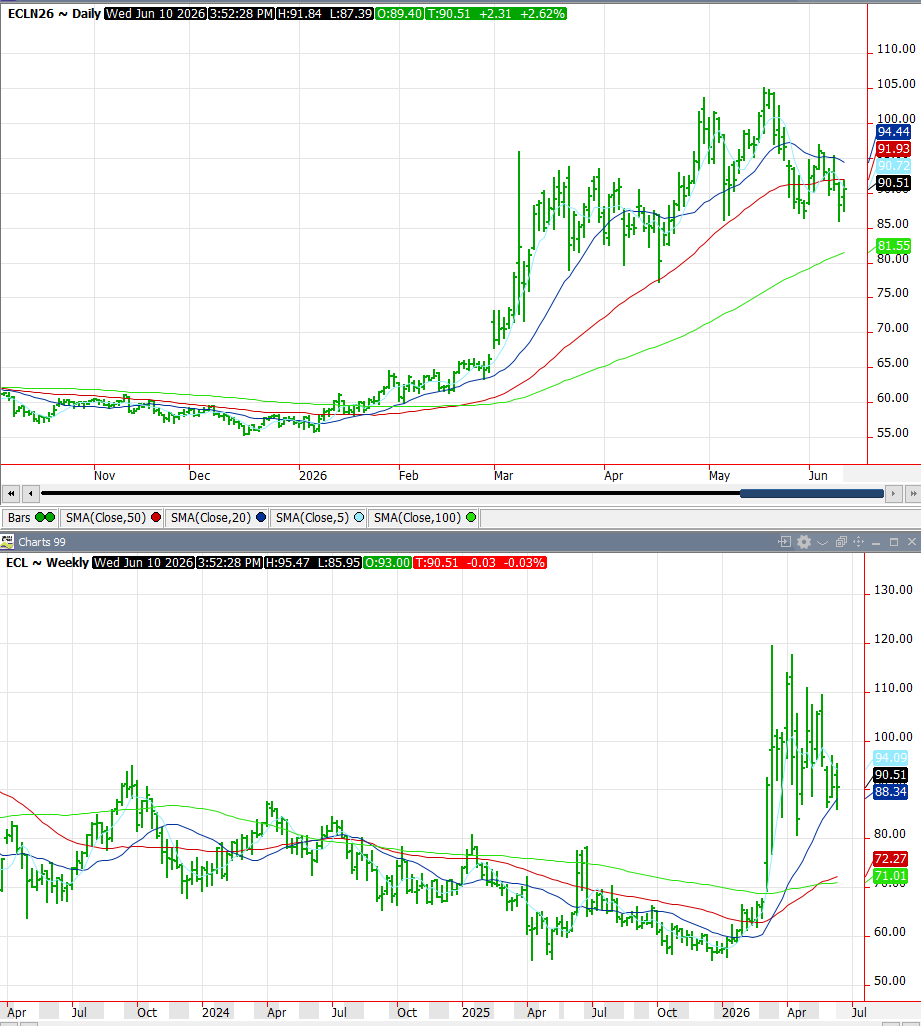Viewport: 921px width, 1026px height.
Task: Click the daily chart O:89.40 open value
Action: point(399,14)
